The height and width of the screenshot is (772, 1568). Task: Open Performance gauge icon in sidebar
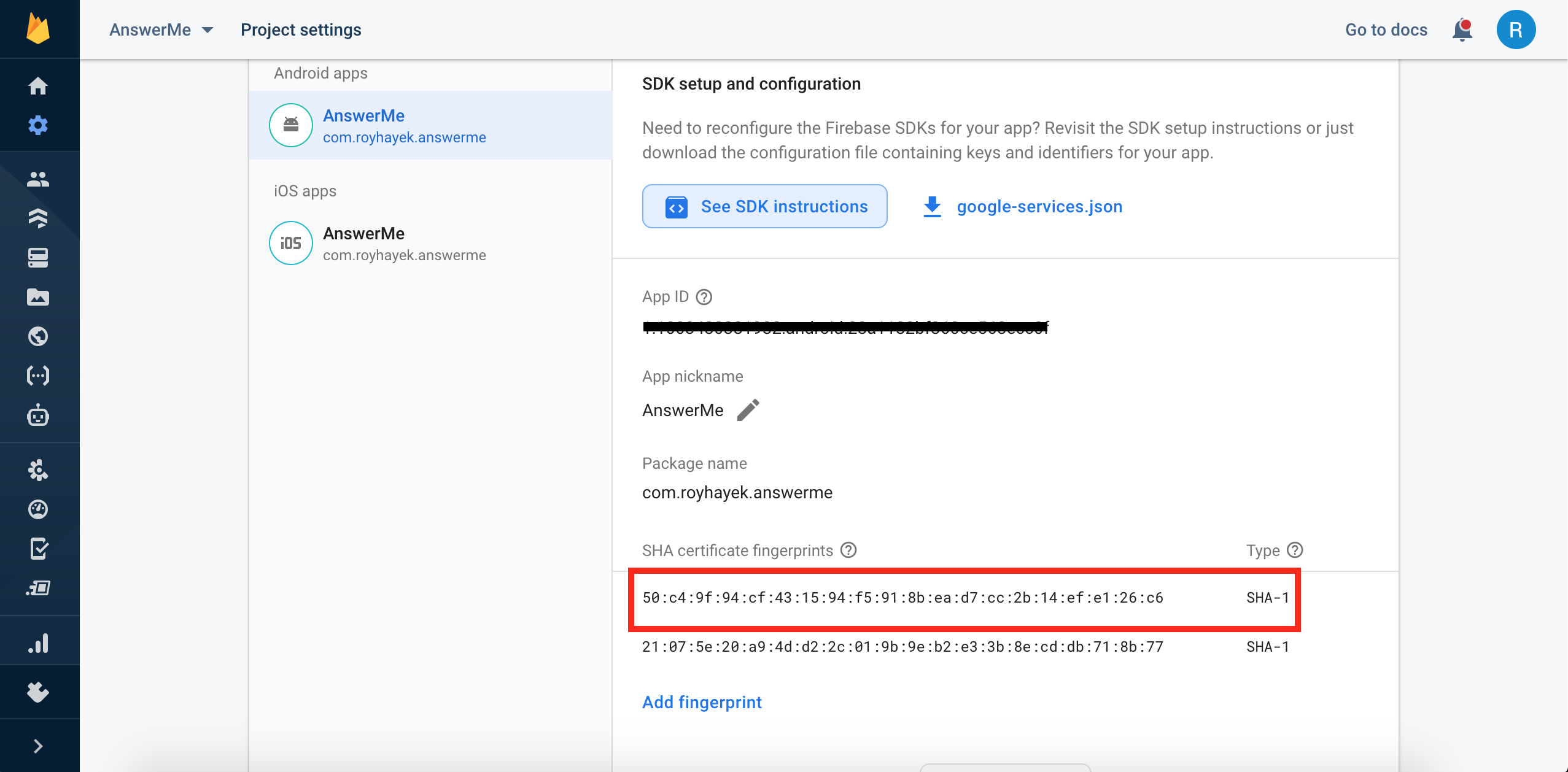pyautogui.click(x=38, y=509)
